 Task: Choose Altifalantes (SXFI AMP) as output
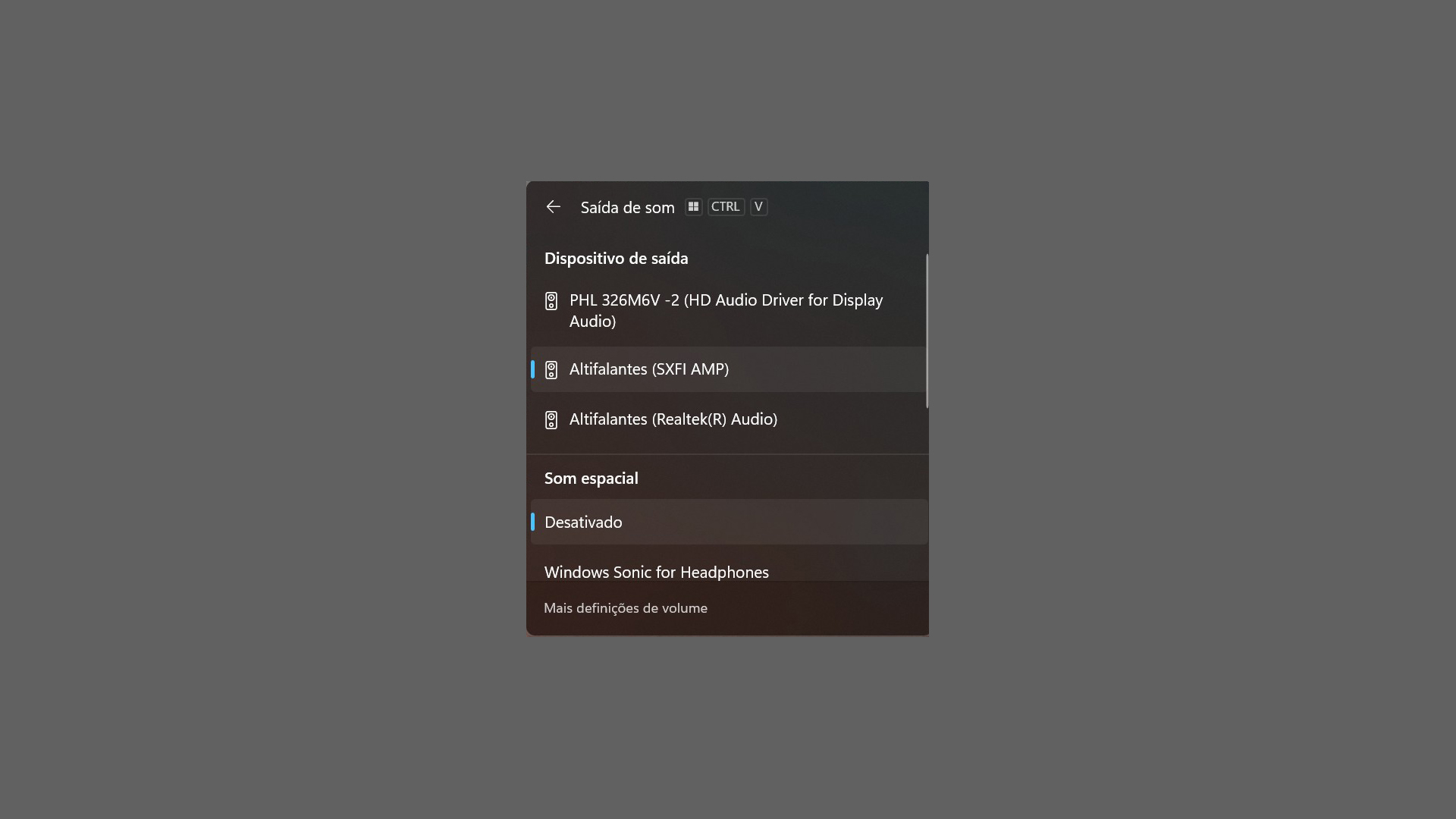tap(648, 369)
